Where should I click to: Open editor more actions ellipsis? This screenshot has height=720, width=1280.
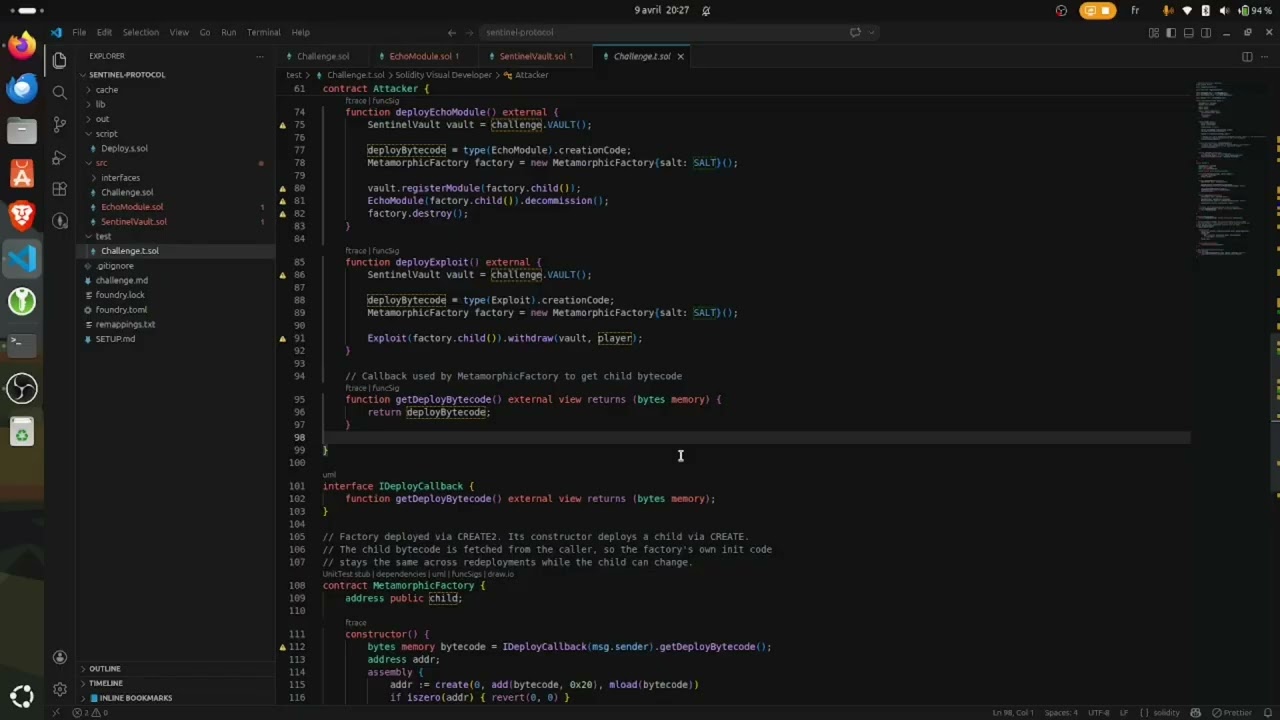coord(1264,56)
